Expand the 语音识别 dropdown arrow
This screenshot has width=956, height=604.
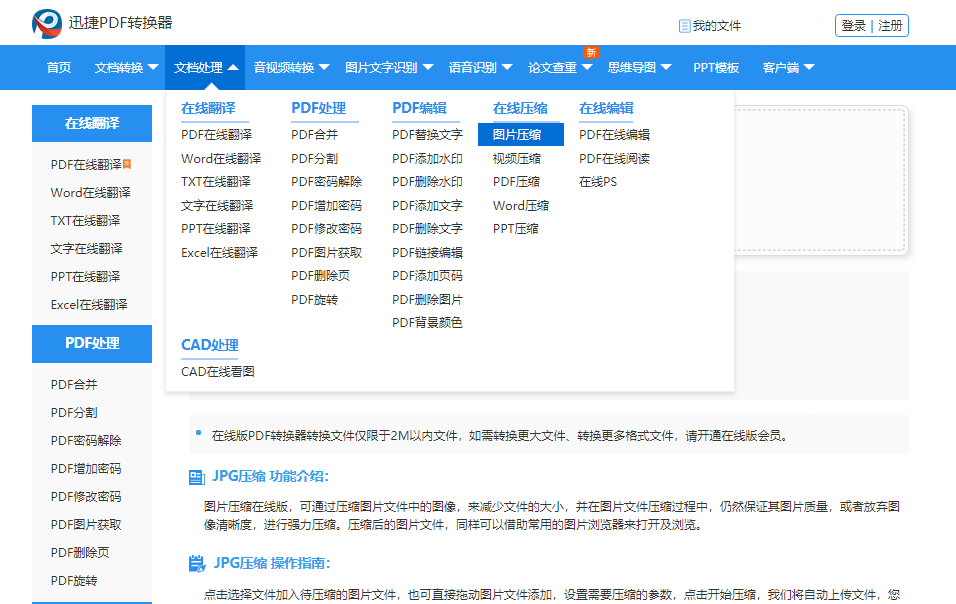click(x=507, y=67)
